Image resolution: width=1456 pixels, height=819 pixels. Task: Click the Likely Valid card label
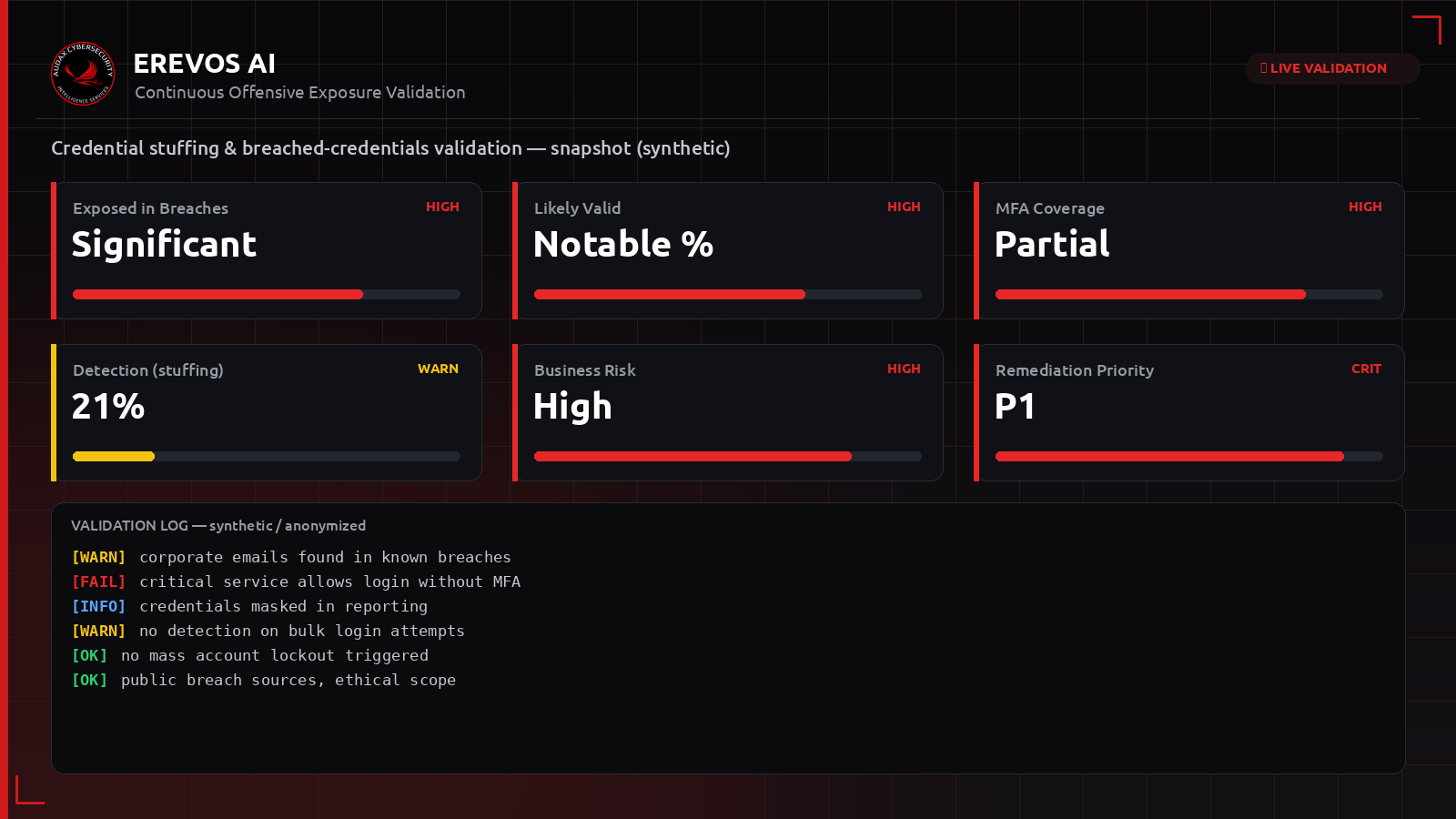point(577,208)
